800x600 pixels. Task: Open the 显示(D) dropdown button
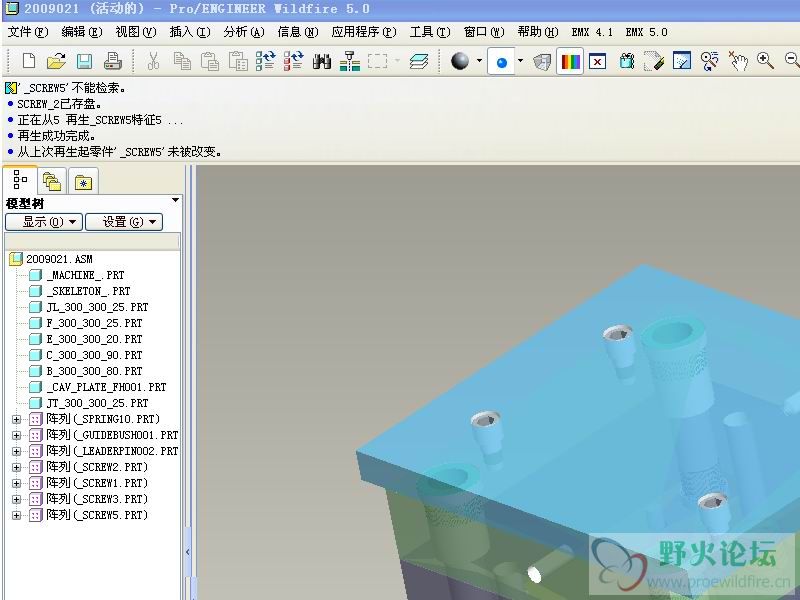pos(43,222)
